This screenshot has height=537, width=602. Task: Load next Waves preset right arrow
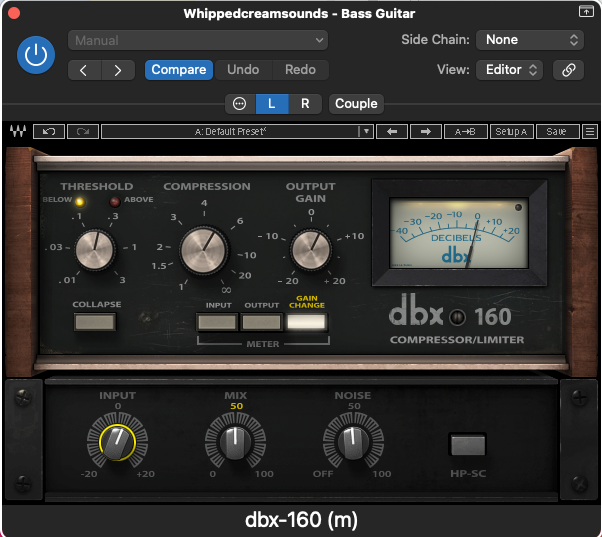click(426, 132)
